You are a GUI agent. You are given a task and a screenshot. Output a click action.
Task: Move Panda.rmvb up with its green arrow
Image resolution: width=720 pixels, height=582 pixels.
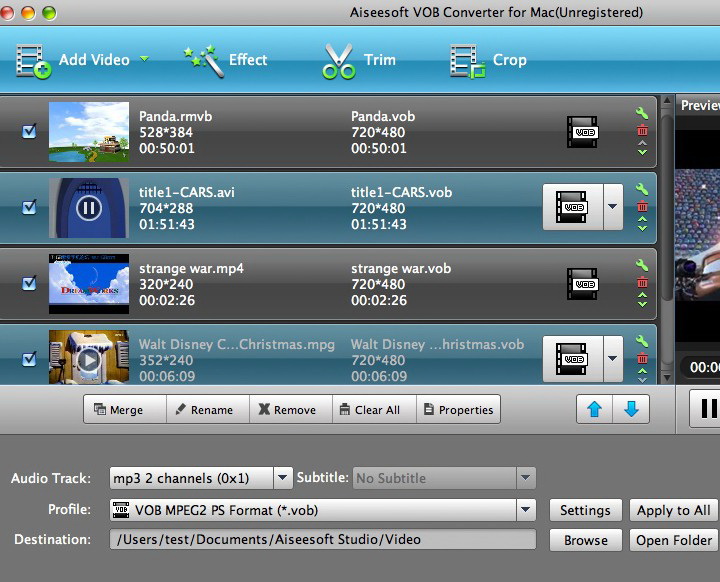click(642, 143)
